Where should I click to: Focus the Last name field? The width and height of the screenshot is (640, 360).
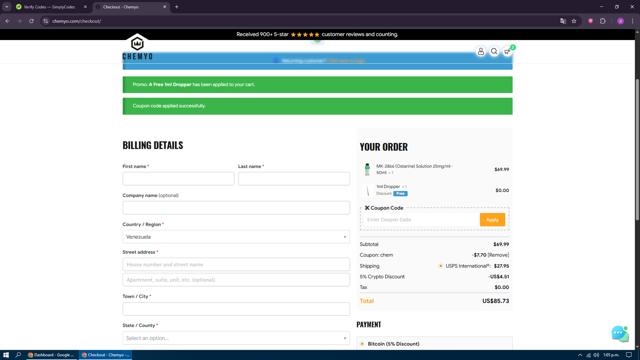(294, 178)
